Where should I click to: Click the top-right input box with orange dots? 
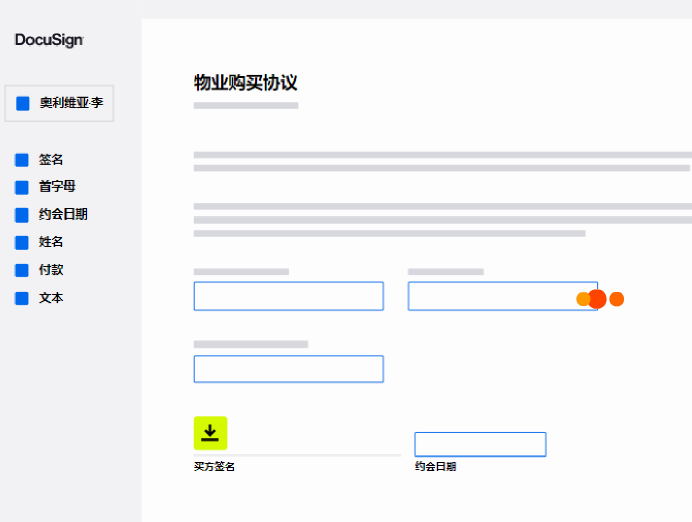(490, 296)
